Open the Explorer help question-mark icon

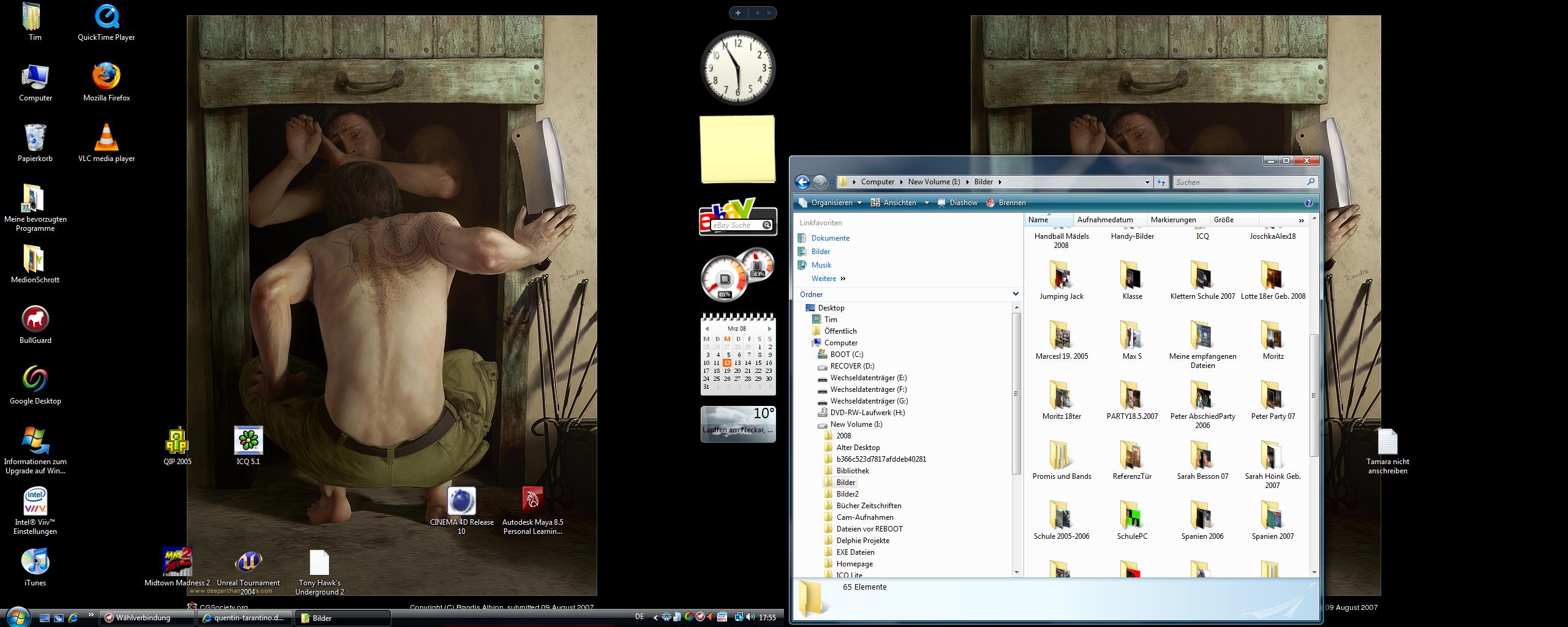(1309, 203)
